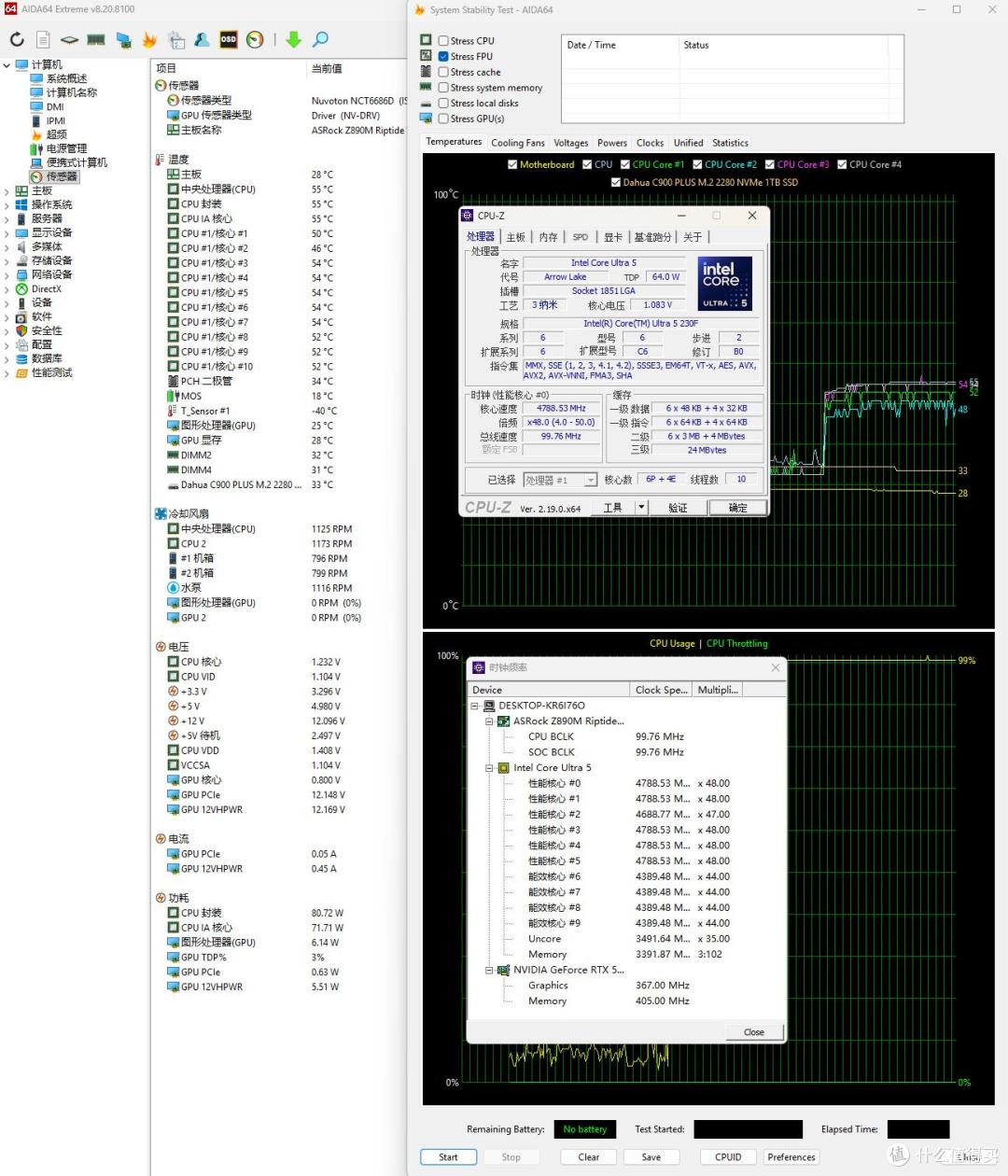The image size is (1008, 1176).
Task: Open the 工具 dropdown arrow in CPU-Z
Action: coord(641,508)
